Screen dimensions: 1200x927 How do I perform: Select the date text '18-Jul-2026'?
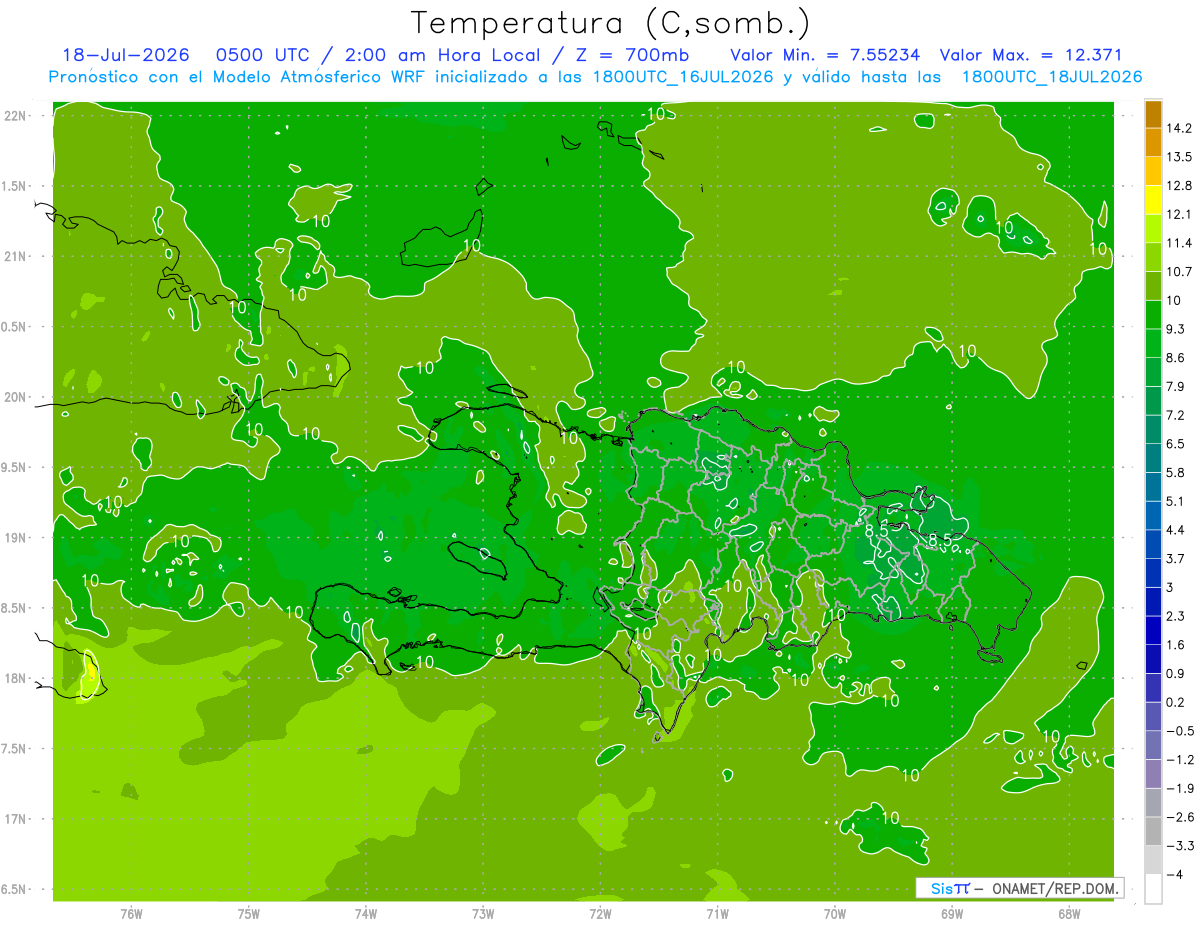click(125, 55)
